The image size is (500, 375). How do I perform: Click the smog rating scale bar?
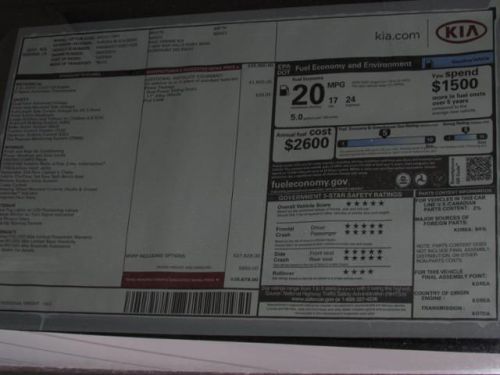[465, 137]
